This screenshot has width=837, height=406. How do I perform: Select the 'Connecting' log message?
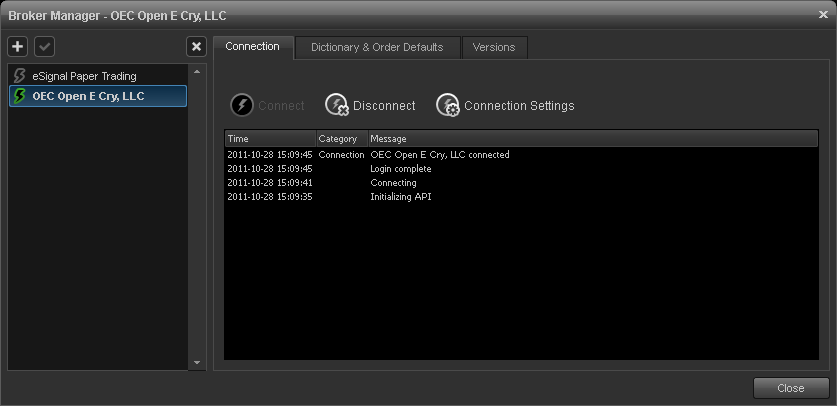click(x=393, y=182)
